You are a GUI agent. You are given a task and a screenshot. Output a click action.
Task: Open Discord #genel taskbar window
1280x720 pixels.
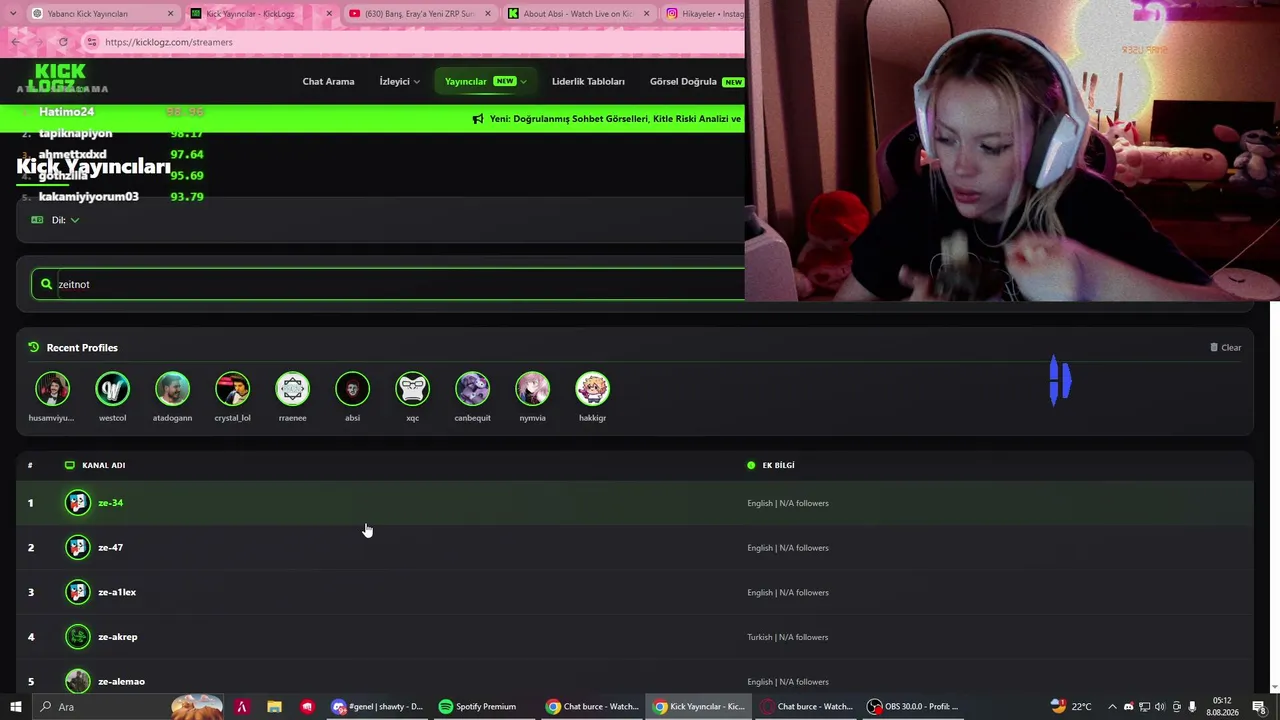point(378,707)
